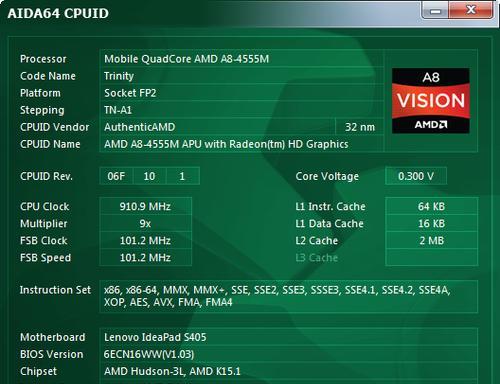Select the AuthenticAMD vendor field

[x=217, y=127]
